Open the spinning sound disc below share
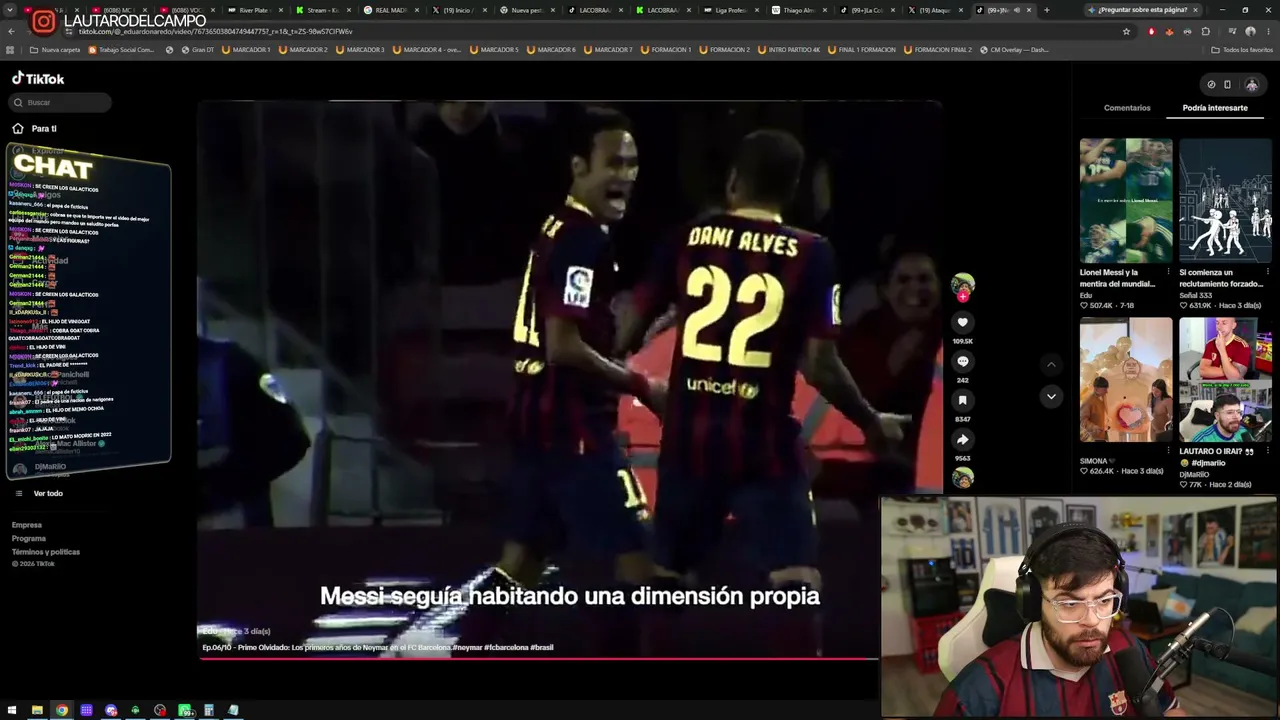The image size is (1280, 720). pos(963,477)
